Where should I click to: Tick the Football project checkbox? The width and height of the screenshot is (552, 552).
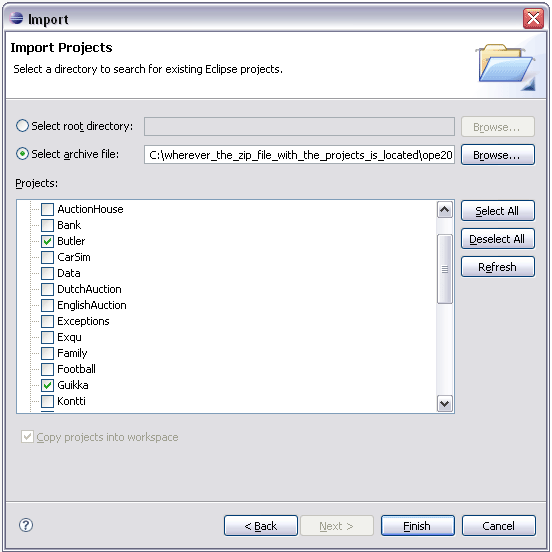(47, 369)
